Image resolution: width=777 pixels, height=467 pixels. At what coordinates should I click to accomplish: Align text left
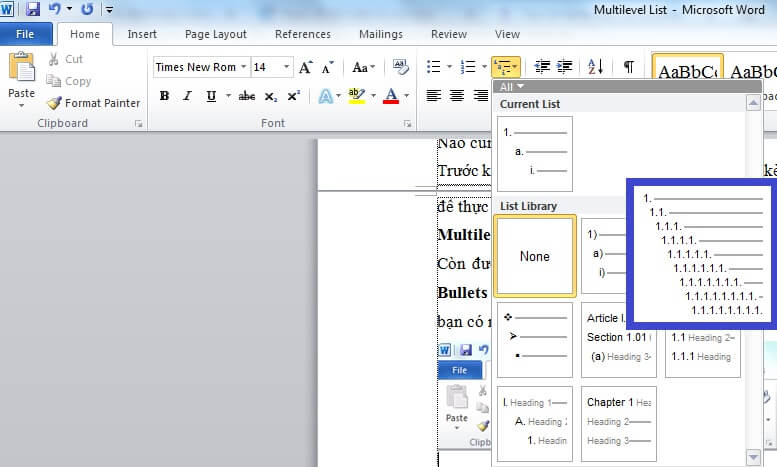pos(434,95)
